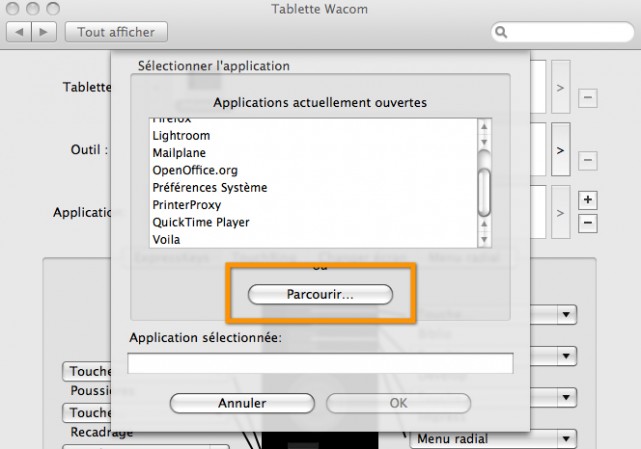
Task: Click Tout afficher in toolbar
Action: 116,32
